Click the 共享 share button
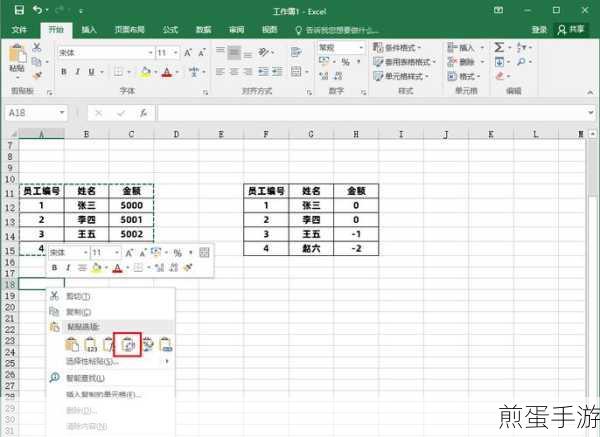This screenshot has height=437, width=600. tap(571, 29)
